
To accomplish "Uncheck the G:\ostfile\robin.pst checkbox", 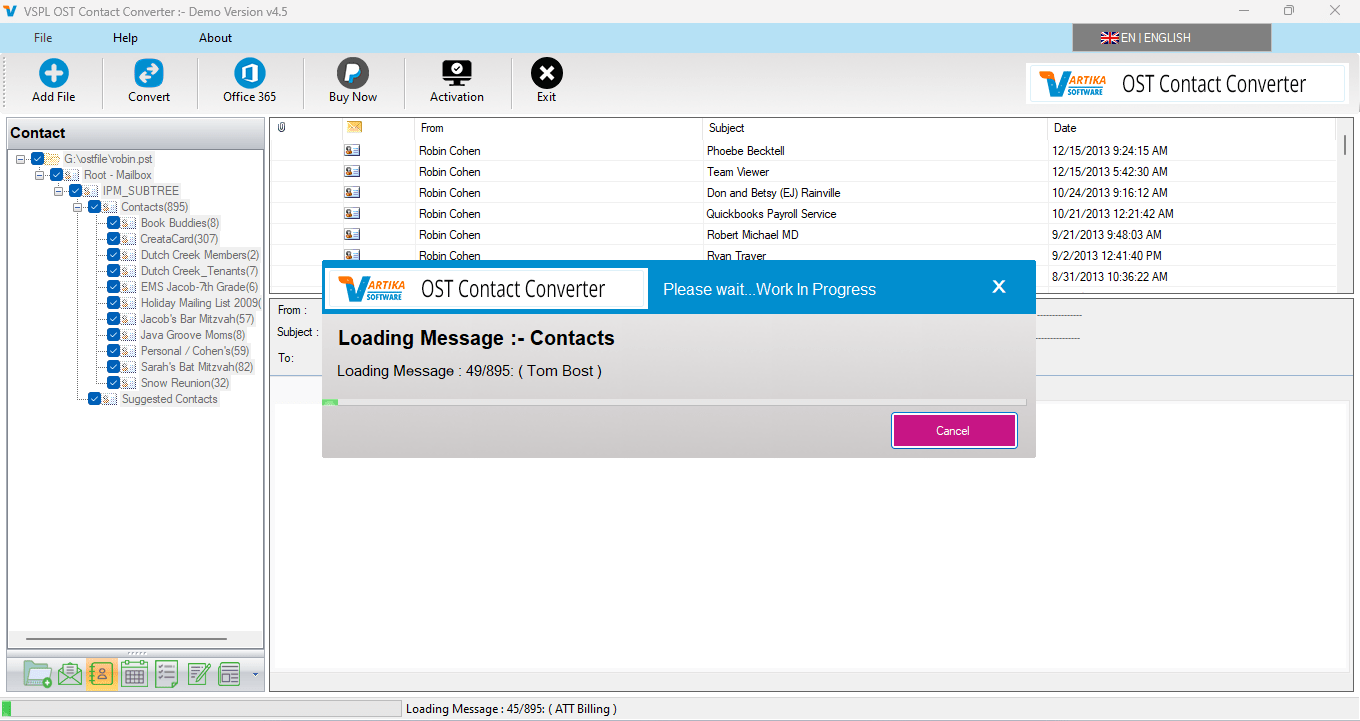I will (x=37, y=159).
